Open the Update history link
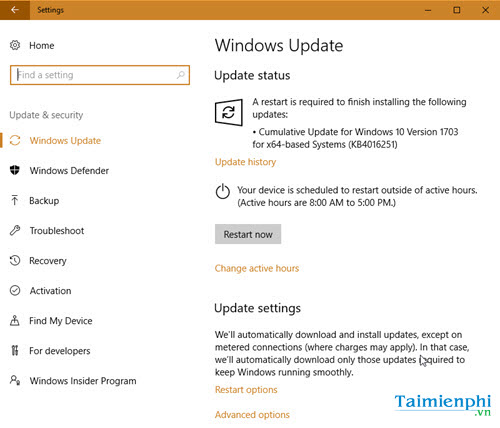 tap(245, 162)
